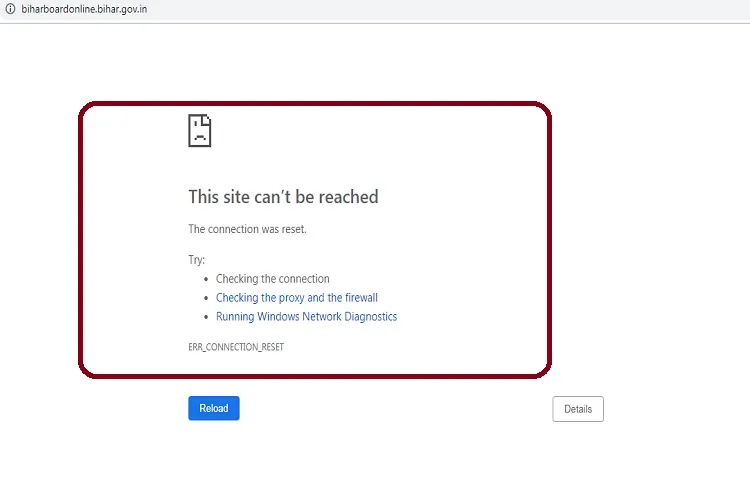Click the word 'Diagnostics' in the Windows link
Image resolution: width=750 pixels, height=500 pixels.
[369, 317]
